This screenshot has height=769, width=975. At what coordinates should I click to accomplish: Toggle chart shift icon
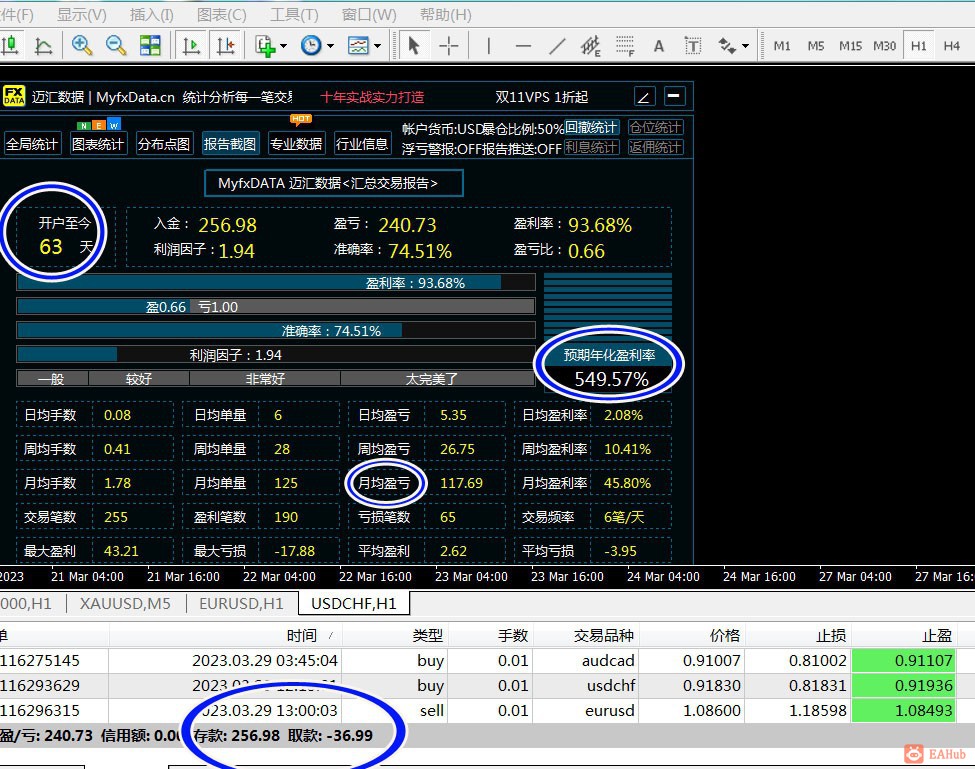click(x=225, y=45)
